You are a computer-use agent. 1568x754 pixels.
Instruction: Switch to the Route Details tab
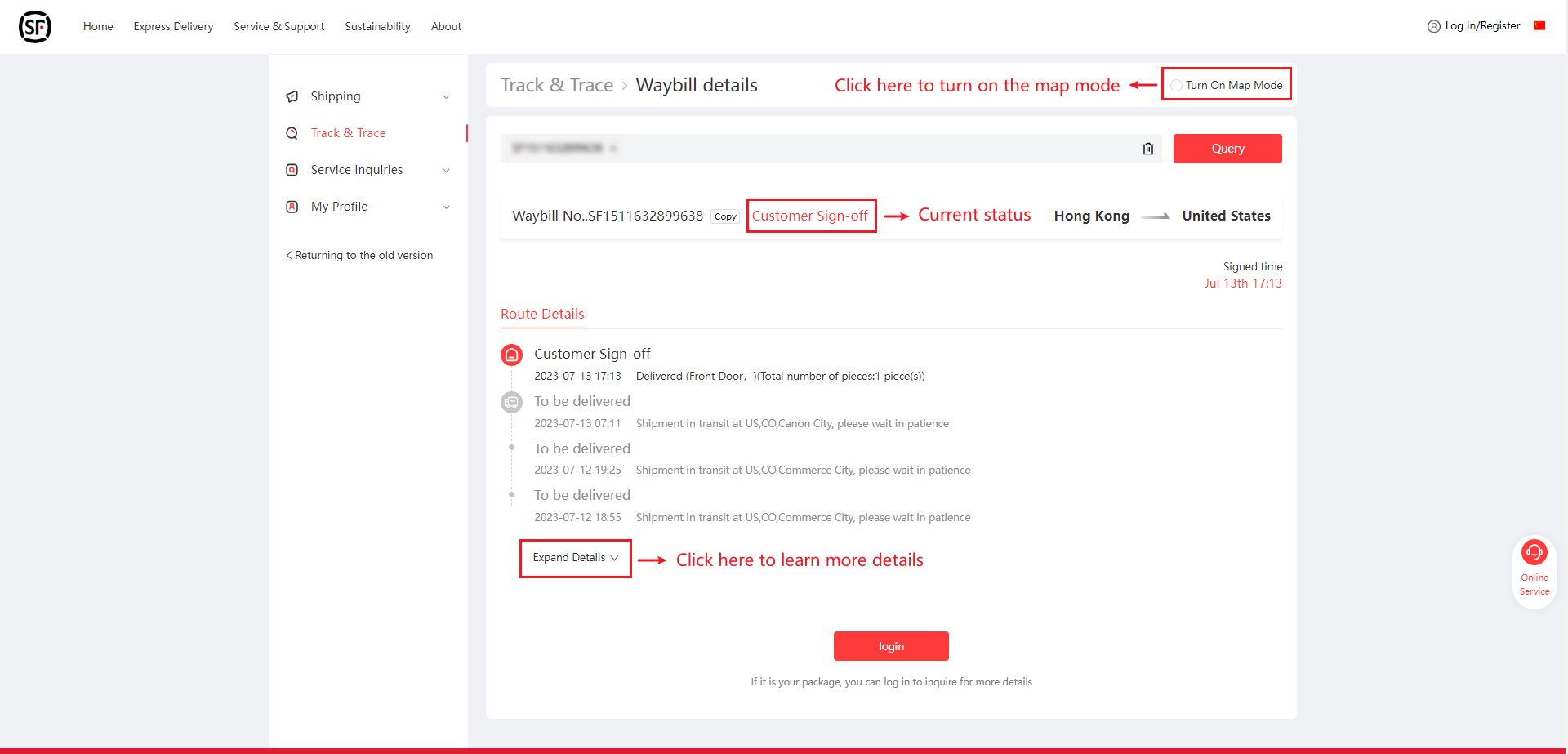click(x=541, y=314)
